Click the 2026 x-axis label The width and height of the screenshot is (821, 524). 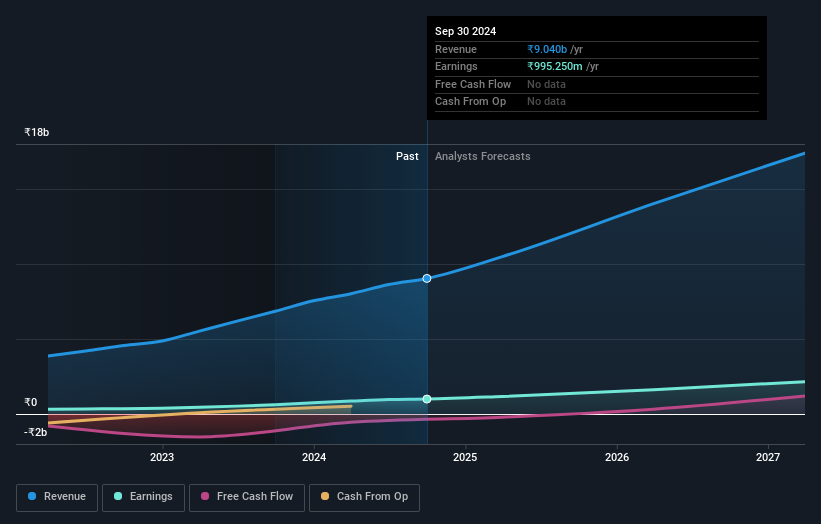coord(617,457)
